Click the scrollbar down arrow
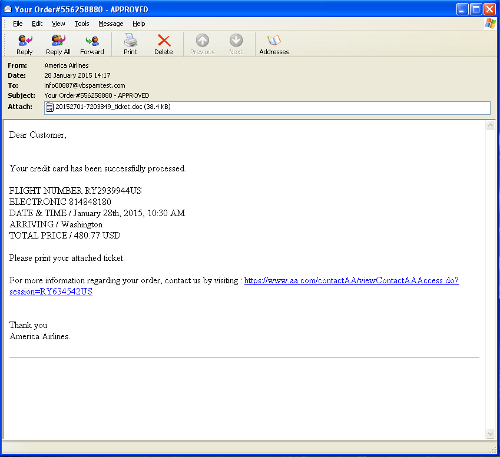Image resolution: width=500 pixels, height=457 pixels. (490, 434)
